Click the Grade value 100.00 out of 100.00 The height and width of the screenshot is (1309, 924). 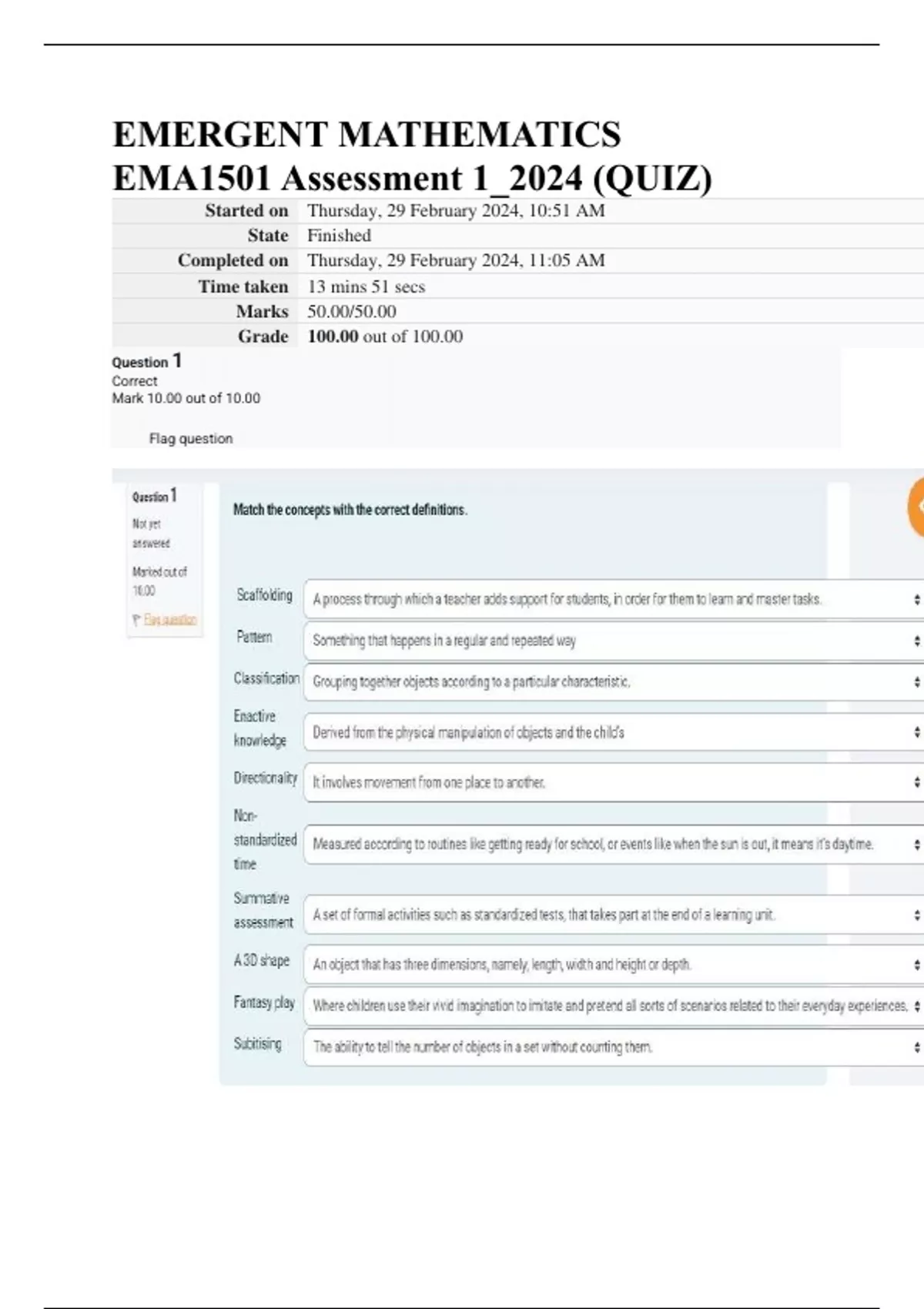point(385,336)
